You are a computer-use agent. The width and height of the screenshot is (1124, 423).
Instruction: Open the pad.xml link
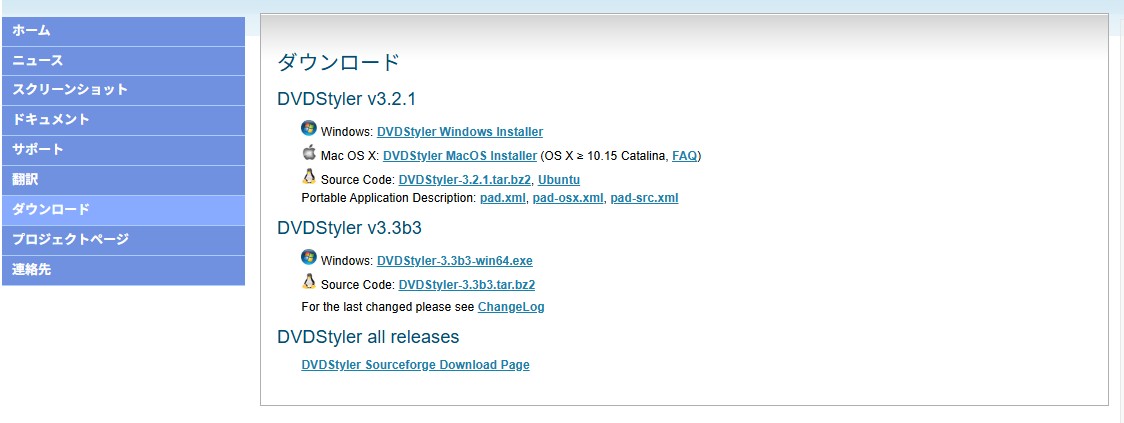[503, 198]
